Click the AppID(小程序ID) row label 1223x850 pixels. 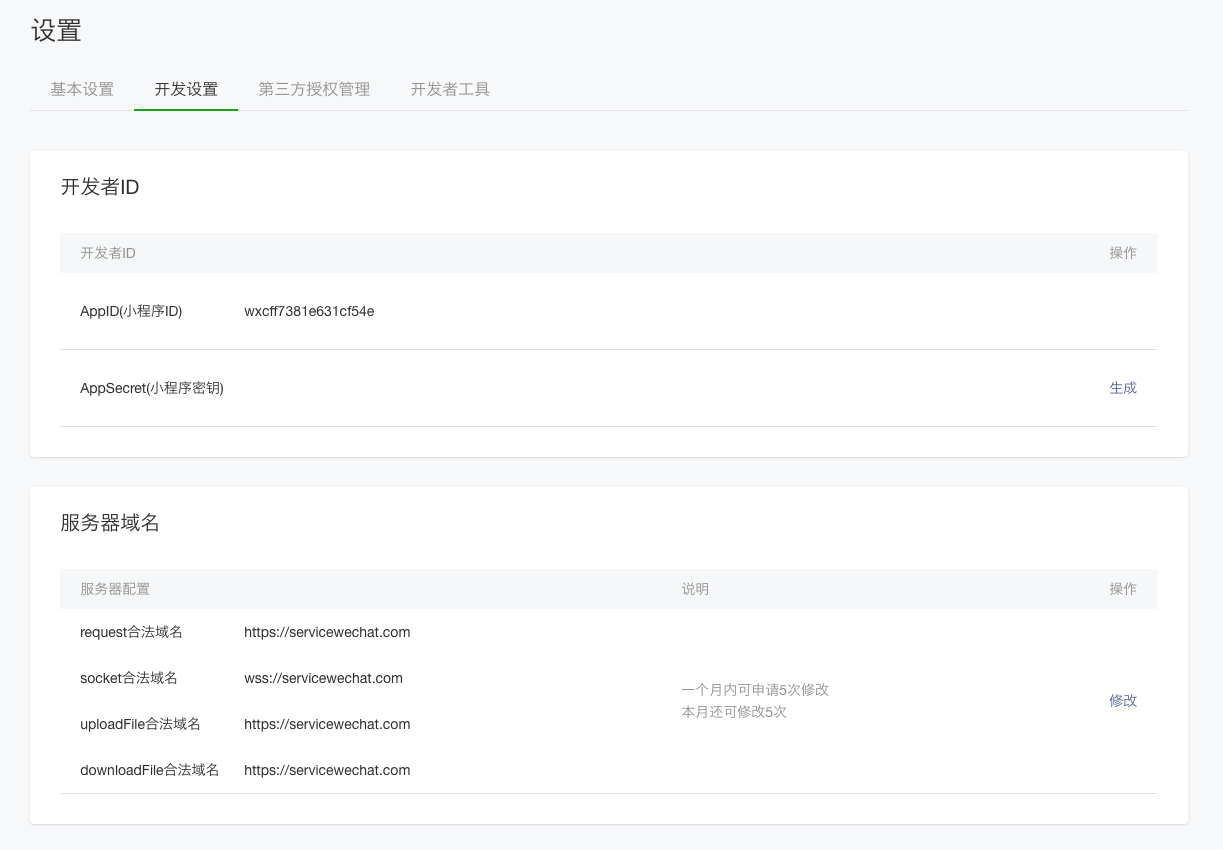[132, 311]
